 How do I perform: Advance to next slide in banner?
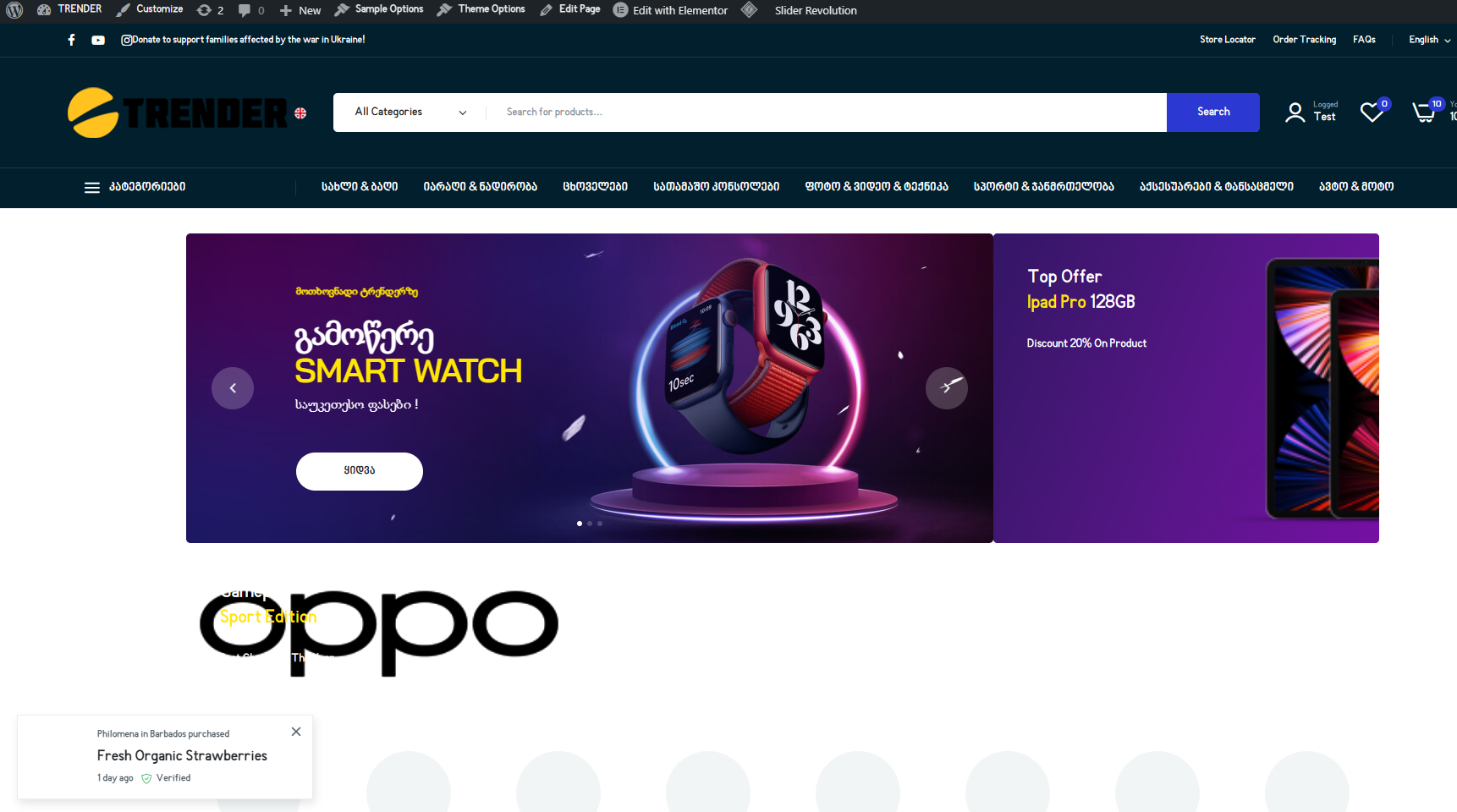click(947, 388)
